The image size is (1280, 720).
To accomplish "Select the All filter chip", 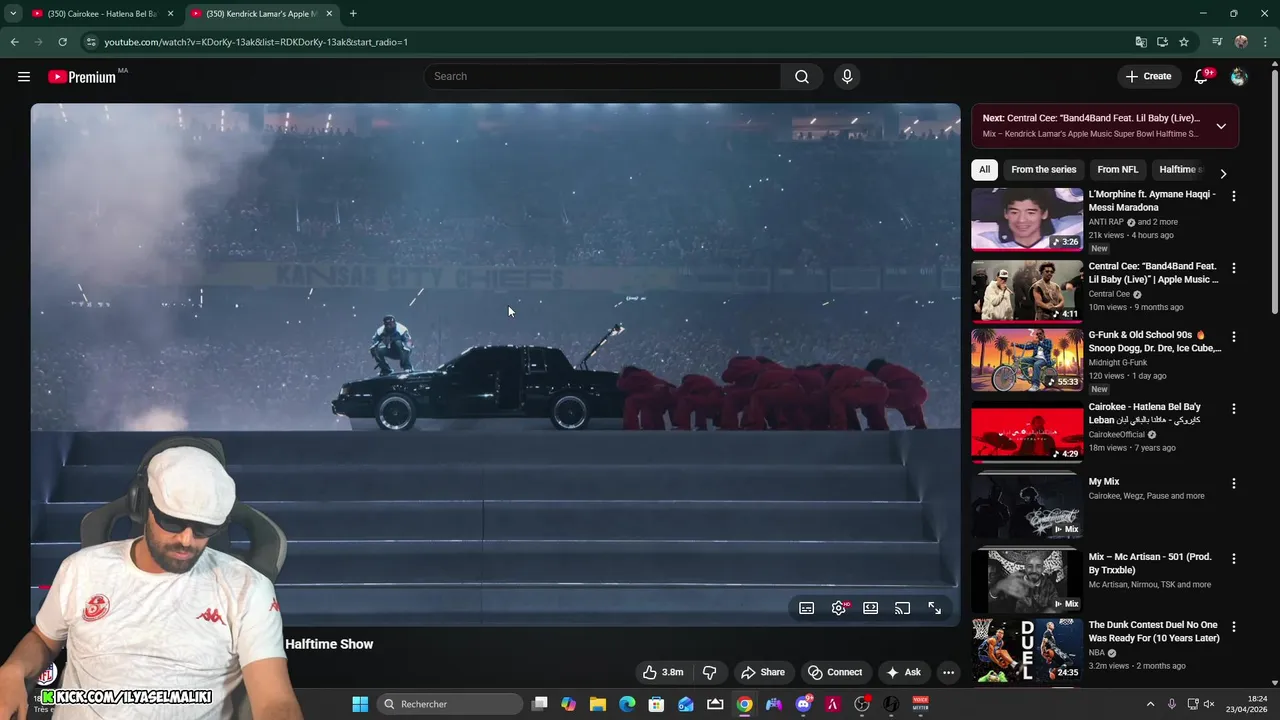I will pos(985,170).
